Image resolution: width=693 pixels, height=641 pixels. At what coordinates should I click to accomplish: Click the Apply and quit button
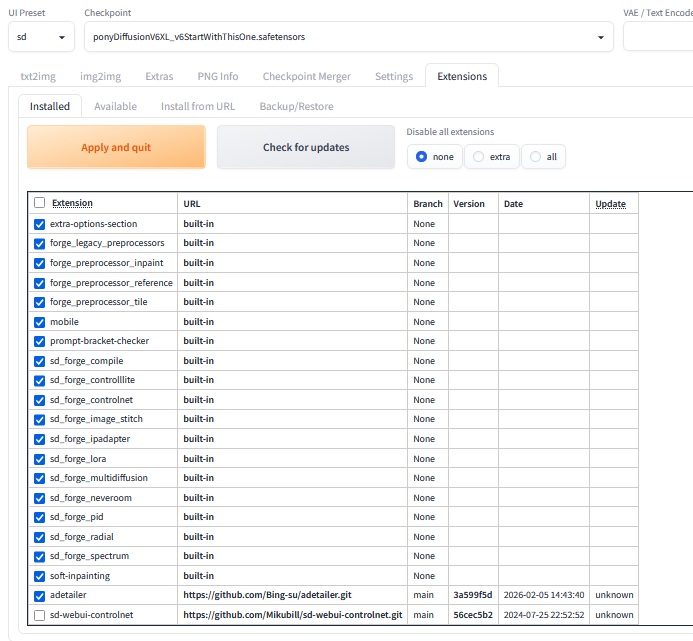[x=116, y=147]
